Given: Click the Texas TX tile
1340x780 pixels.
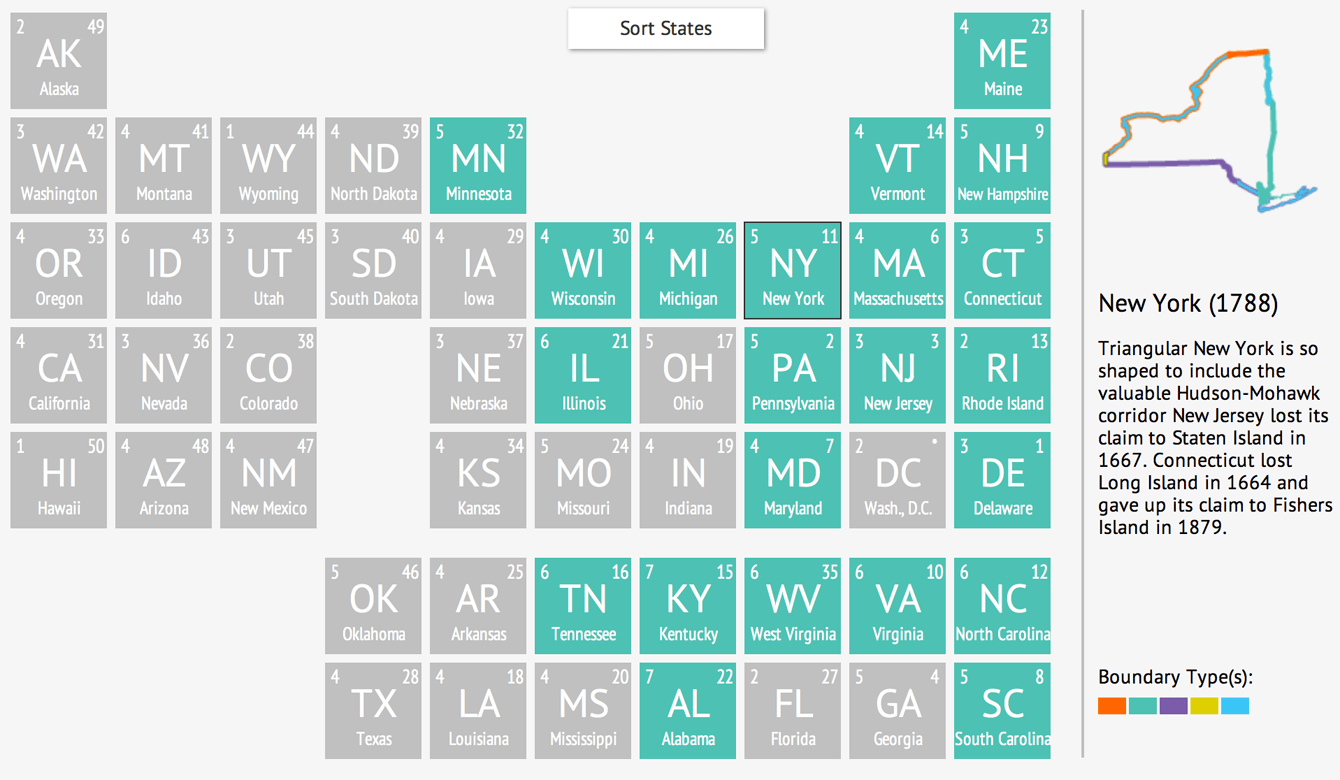Looking at the screenshot, I should 373,711.
